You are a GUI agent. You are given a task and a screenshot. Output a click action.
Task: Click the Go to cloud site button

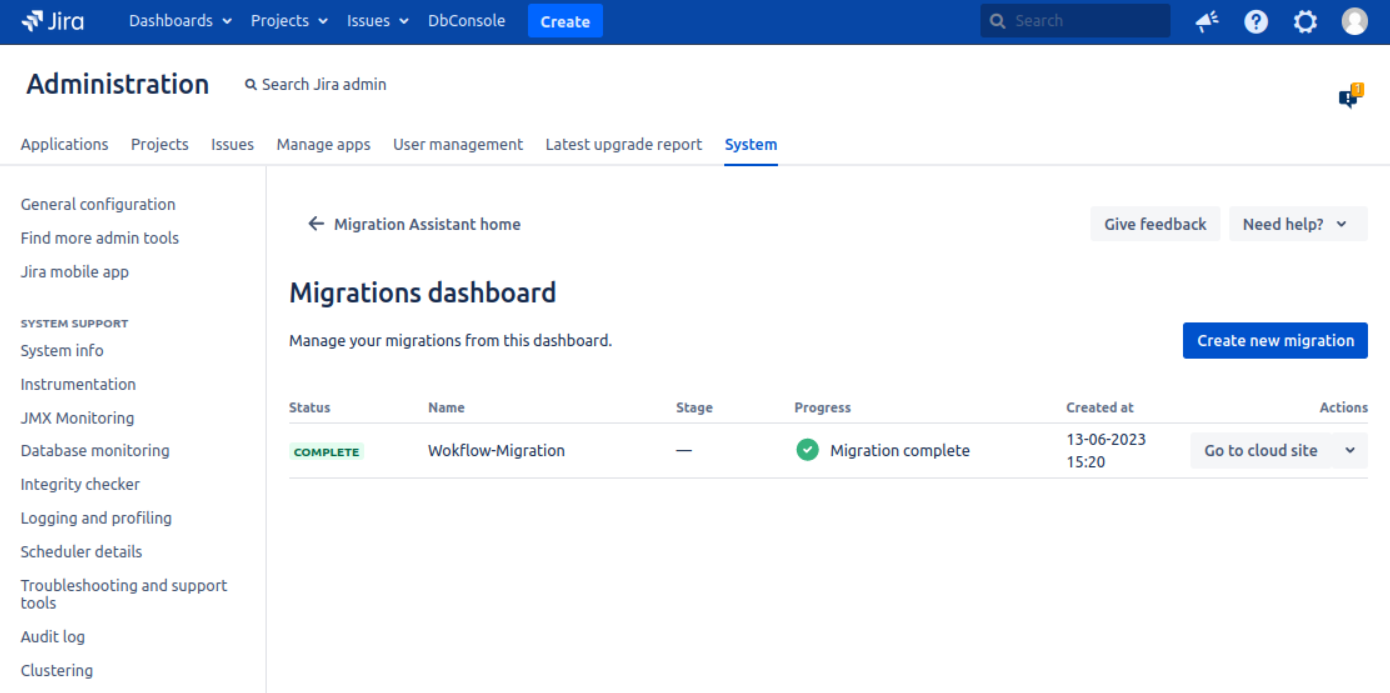coord(1260,451)
